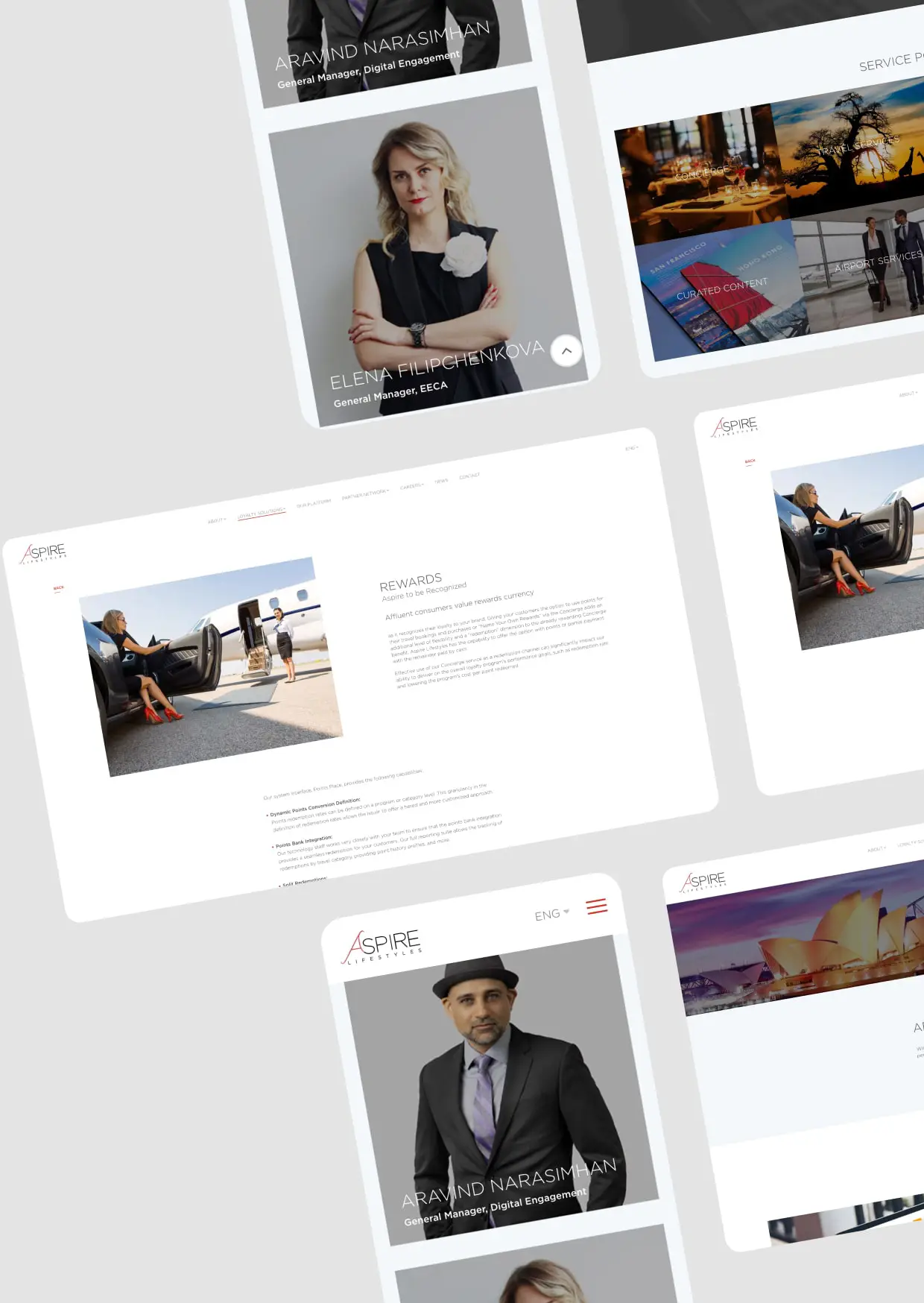Open the Contact menu item
This screenshot has width=924, height=1303.
[469, 476]
